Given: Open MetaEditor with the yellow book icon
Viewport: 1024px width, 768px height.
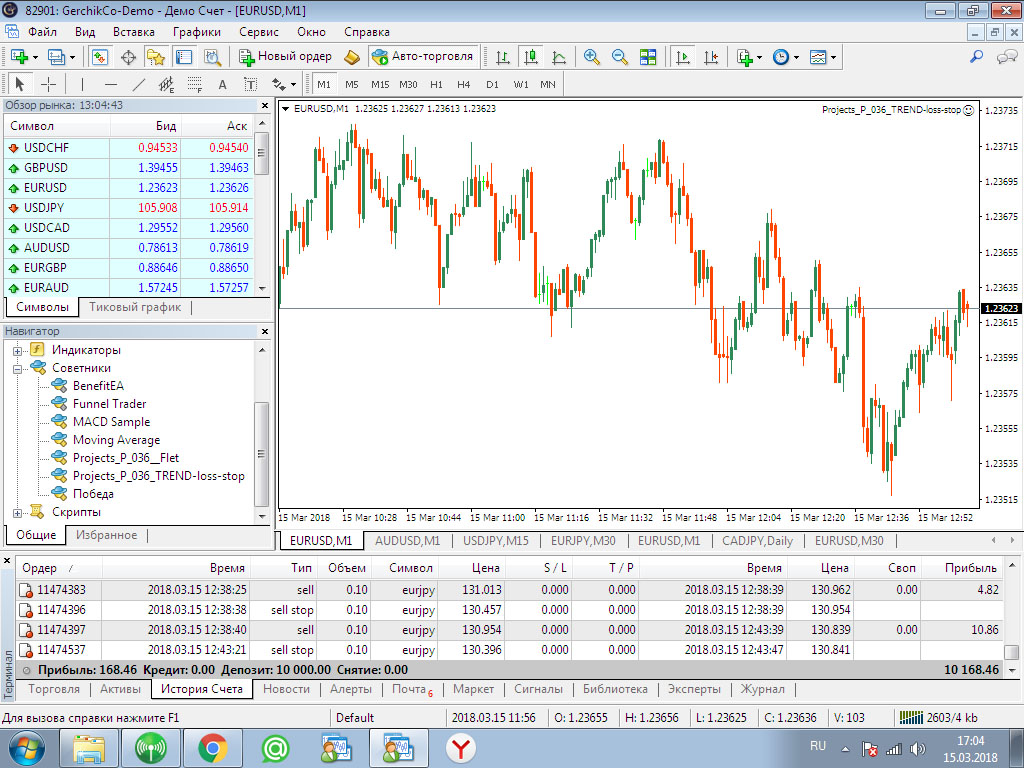Looking at the screenshot, I should tap(351, 57).
